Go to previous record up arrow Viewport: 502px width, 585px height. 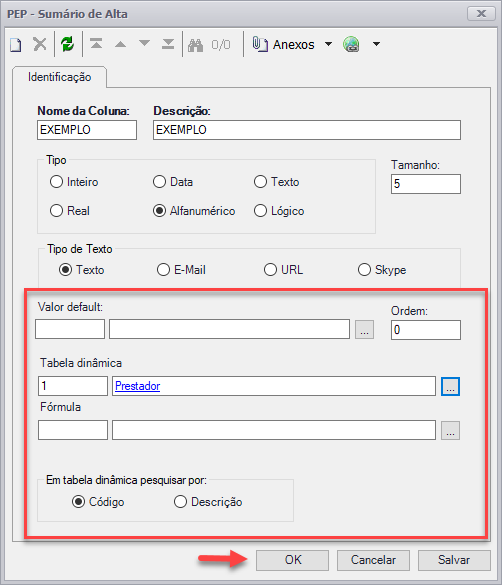point(120,44)
